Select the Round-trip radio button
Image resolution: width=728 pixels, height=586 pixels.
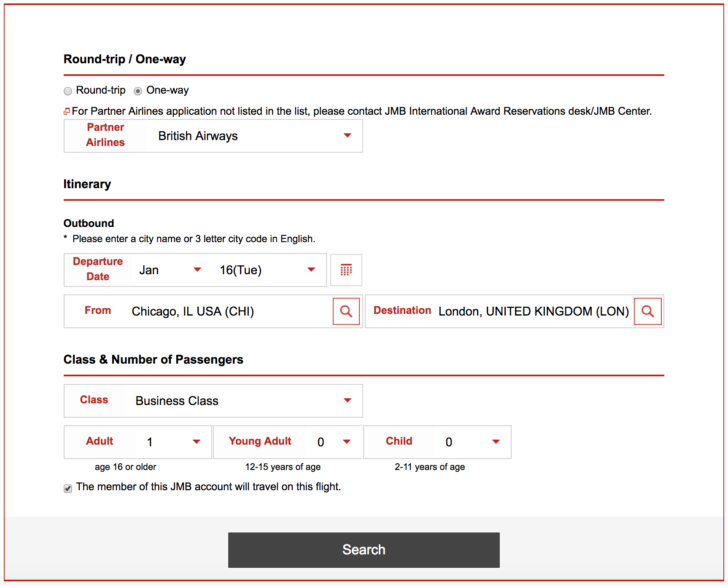click(68, 91)
